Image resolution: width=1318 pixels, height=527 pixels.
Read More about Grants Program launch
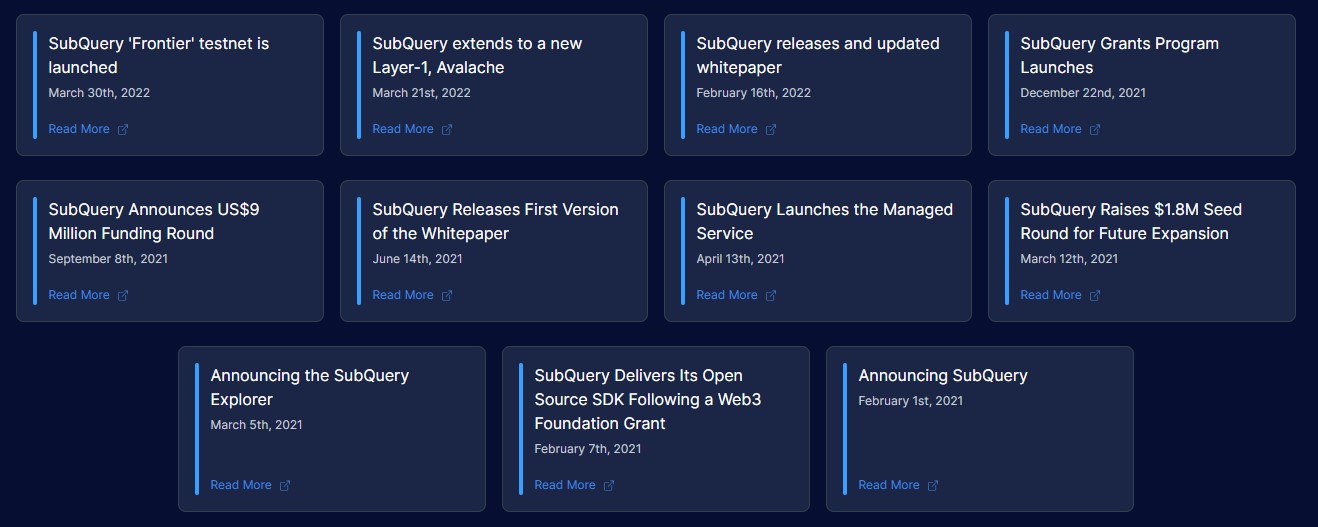point(1051,129)
